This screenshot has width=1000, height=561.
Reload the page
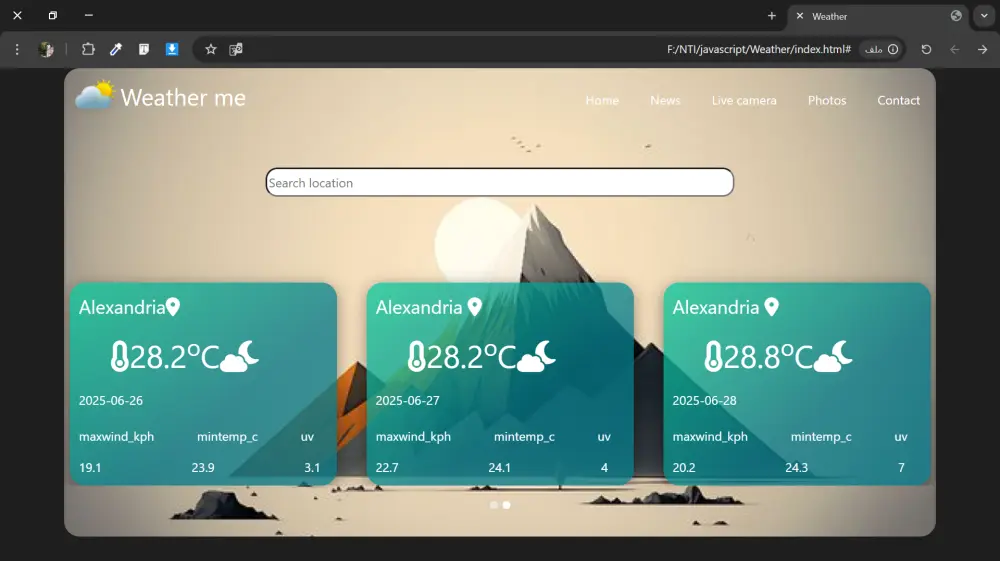[x=926, y=49]
